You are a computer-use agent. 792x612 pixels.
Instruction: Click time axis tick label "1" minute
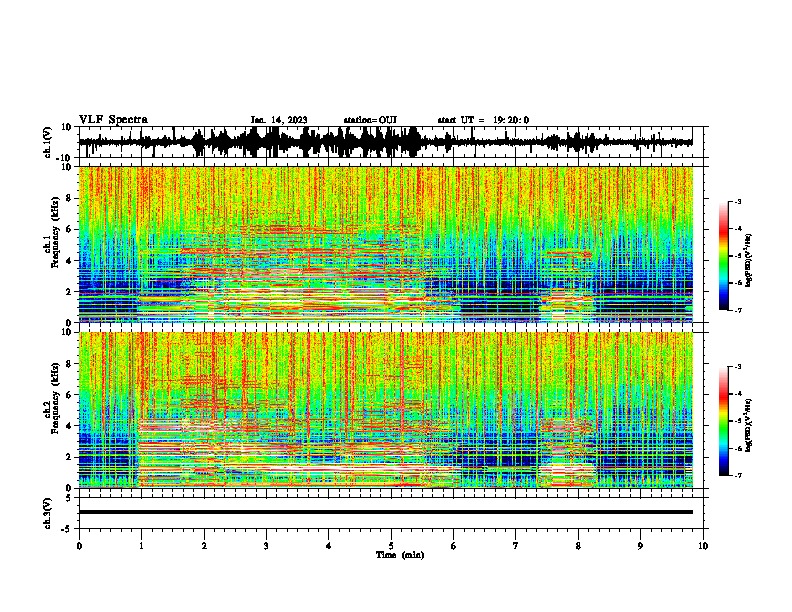141,546
